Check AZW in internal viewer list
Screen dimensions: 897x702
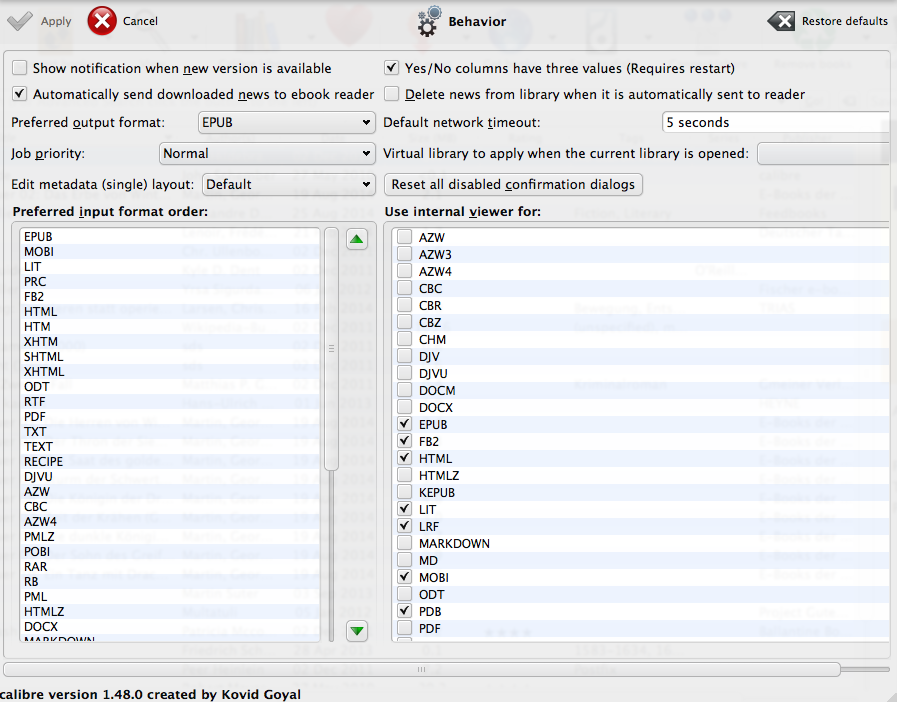coord(404,237)
